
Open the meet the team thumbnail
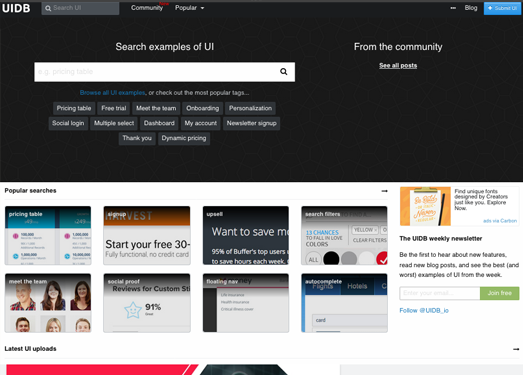tap(48, 303)
